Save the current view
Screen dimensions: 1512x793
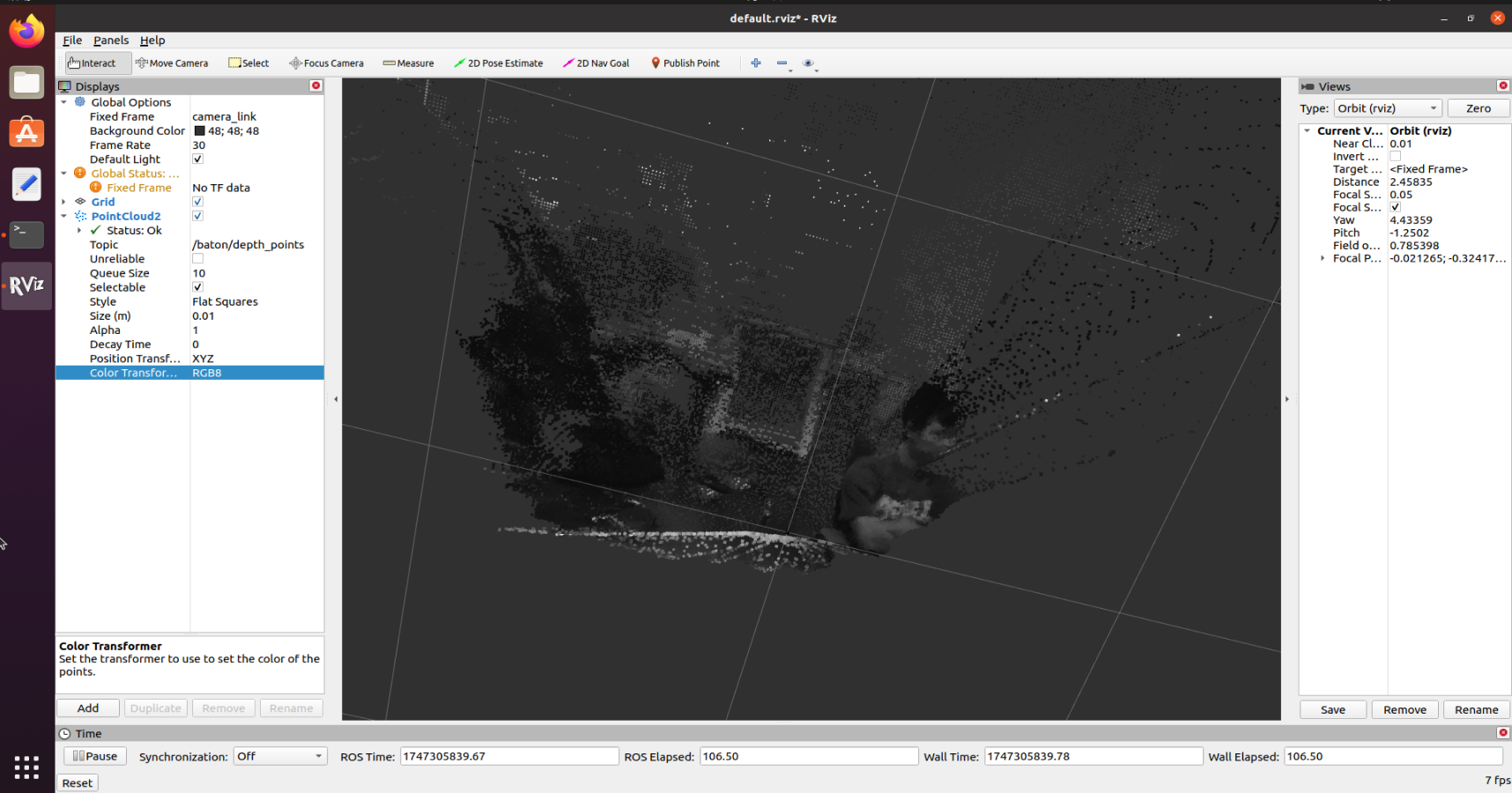(1332, 709)
